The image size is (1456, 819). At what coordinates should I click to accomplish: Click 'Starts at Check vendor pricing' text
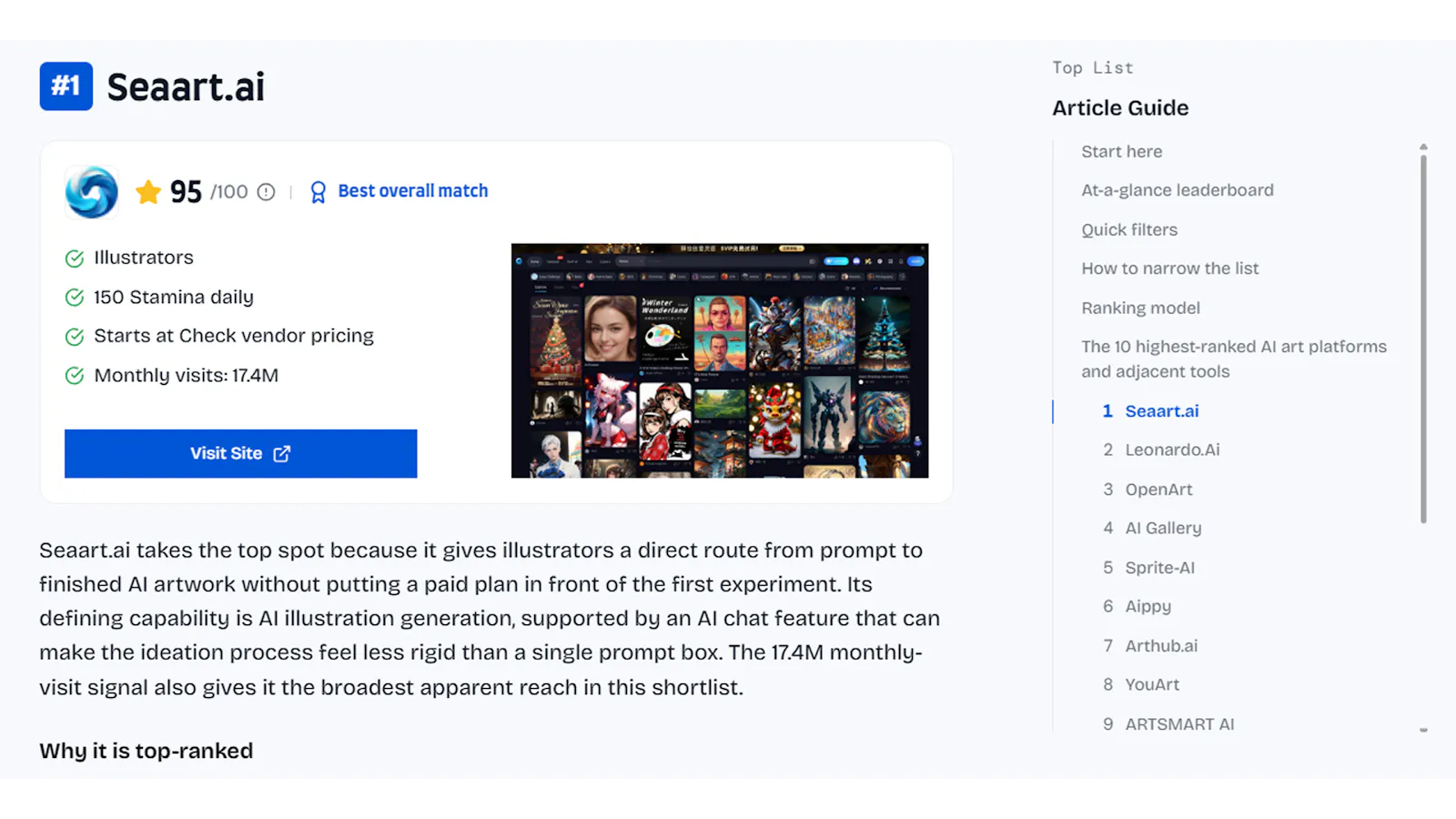click(234, 337)
